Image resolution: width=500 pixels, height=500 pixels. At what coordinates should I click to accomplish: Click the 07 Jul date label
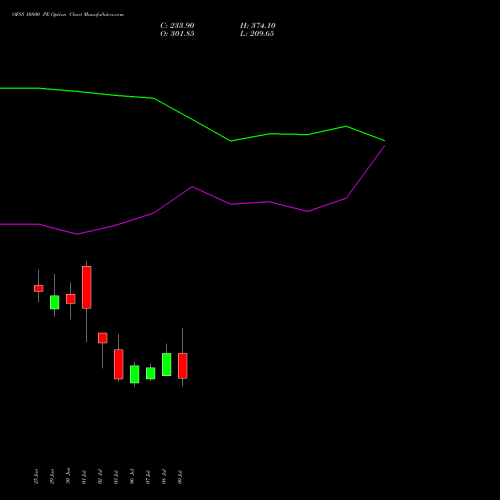pyautogui.click(x=148, y=477)
